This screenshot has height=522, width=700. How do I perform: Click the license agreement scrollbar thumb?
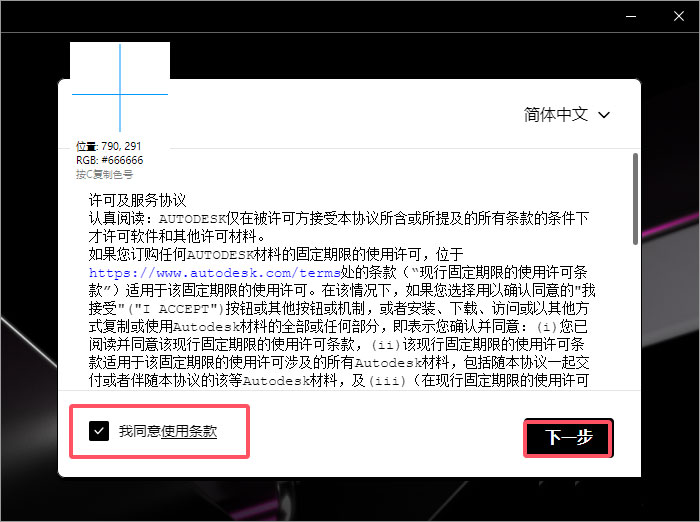click(x=635, y=199)
